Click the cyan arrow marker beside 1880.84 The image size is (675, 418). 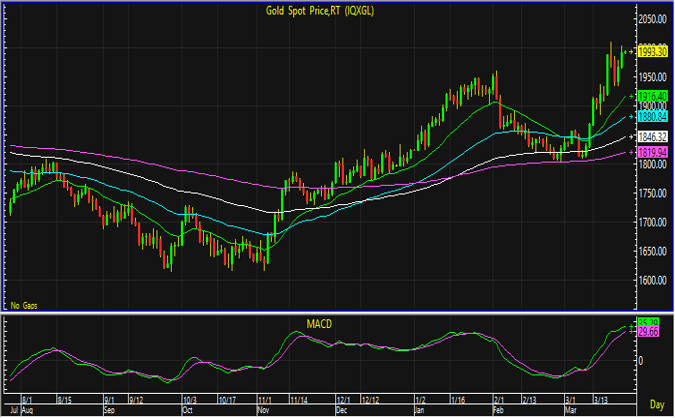(x=630, y=116)
